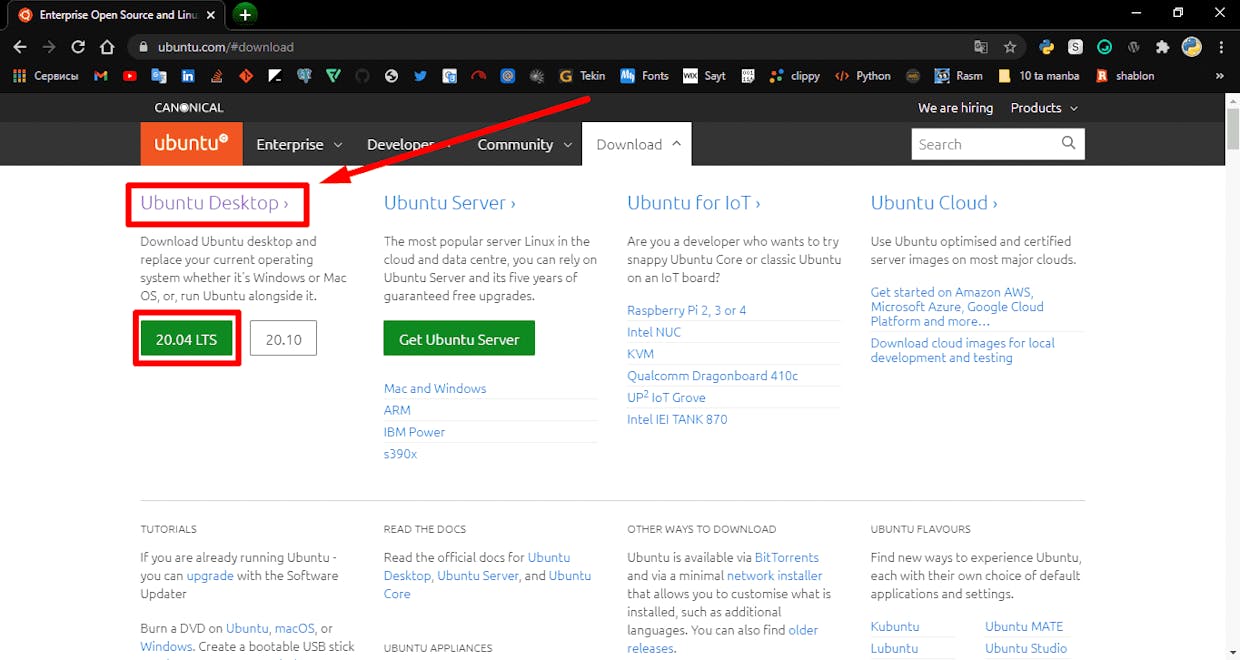Click the Python extension icon in toolbar
This screenshot has width=1240, height=660.
coord(1046,47)
